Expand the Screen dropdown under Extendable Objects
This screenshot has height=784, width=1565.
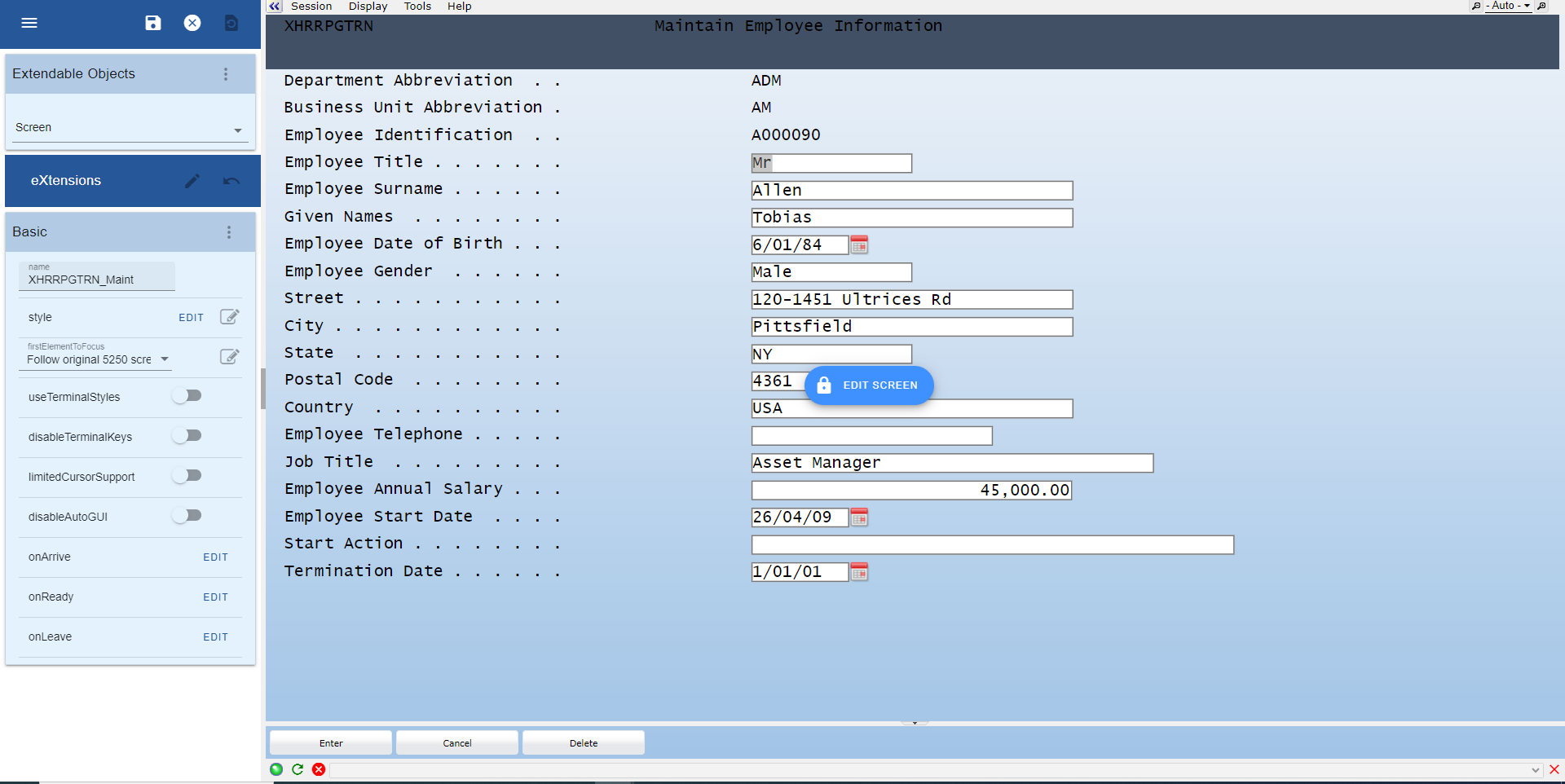[x=130, y=128]
